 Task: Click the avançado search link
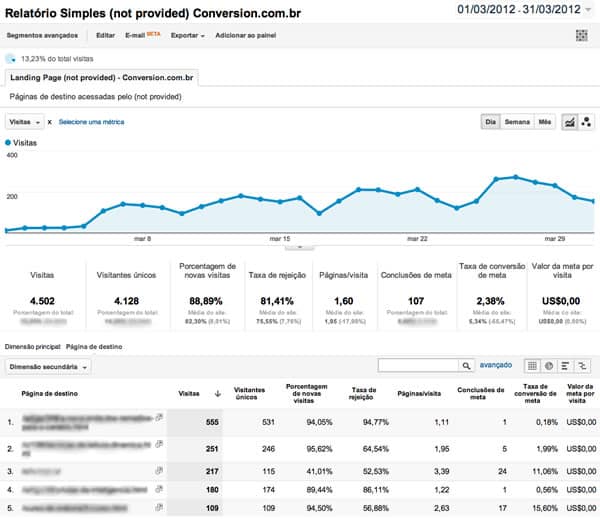click(496, 365)
